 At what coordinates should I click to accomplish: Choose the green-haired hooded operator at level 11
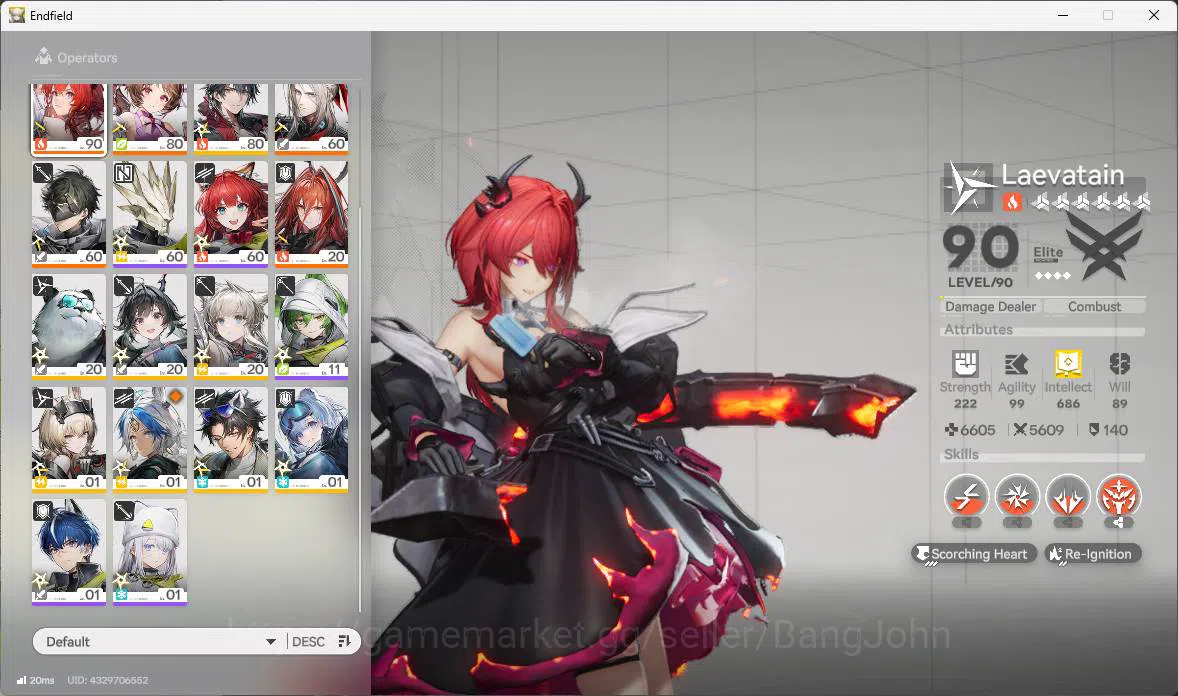pyautogui.click(x=311, y=326)
